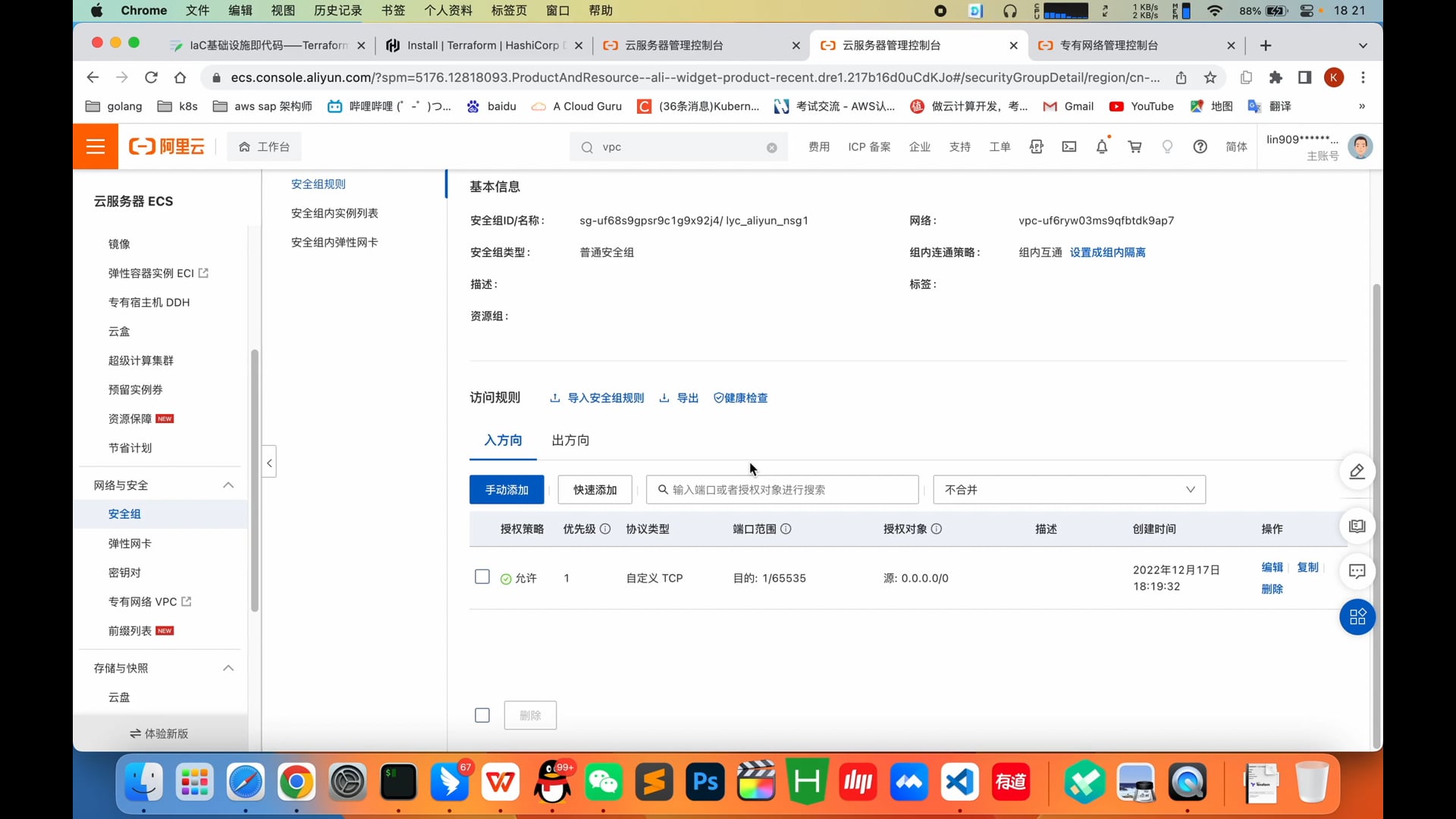The height and width of the screenshot is (819, 1456).
Task: Click the help question mark icon
Action: coord(1200,146)
